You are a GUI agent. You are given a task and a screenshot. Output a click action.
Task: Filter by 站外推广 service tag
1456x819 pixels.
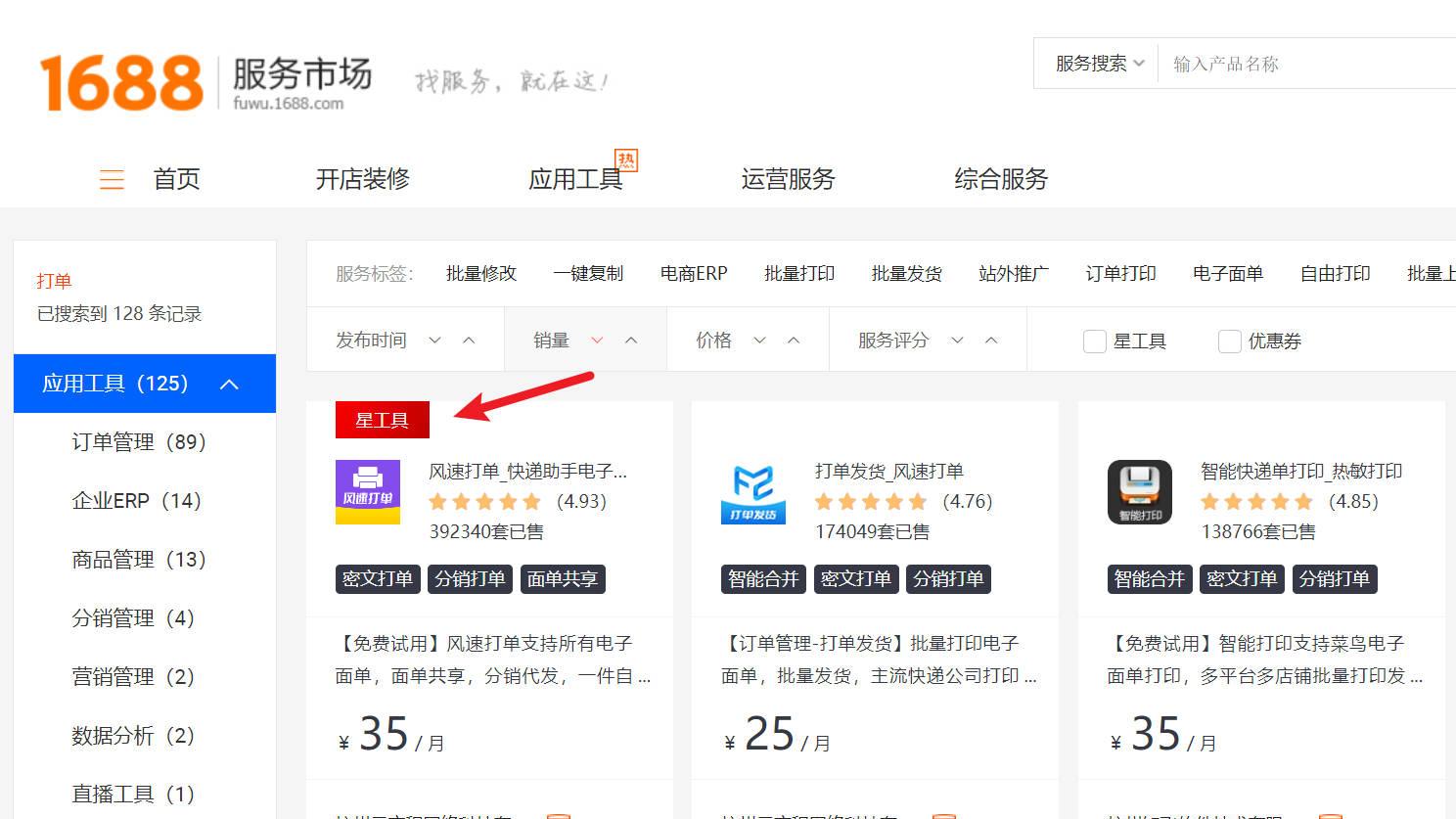pyautogui.click(x=1014, y=274)
